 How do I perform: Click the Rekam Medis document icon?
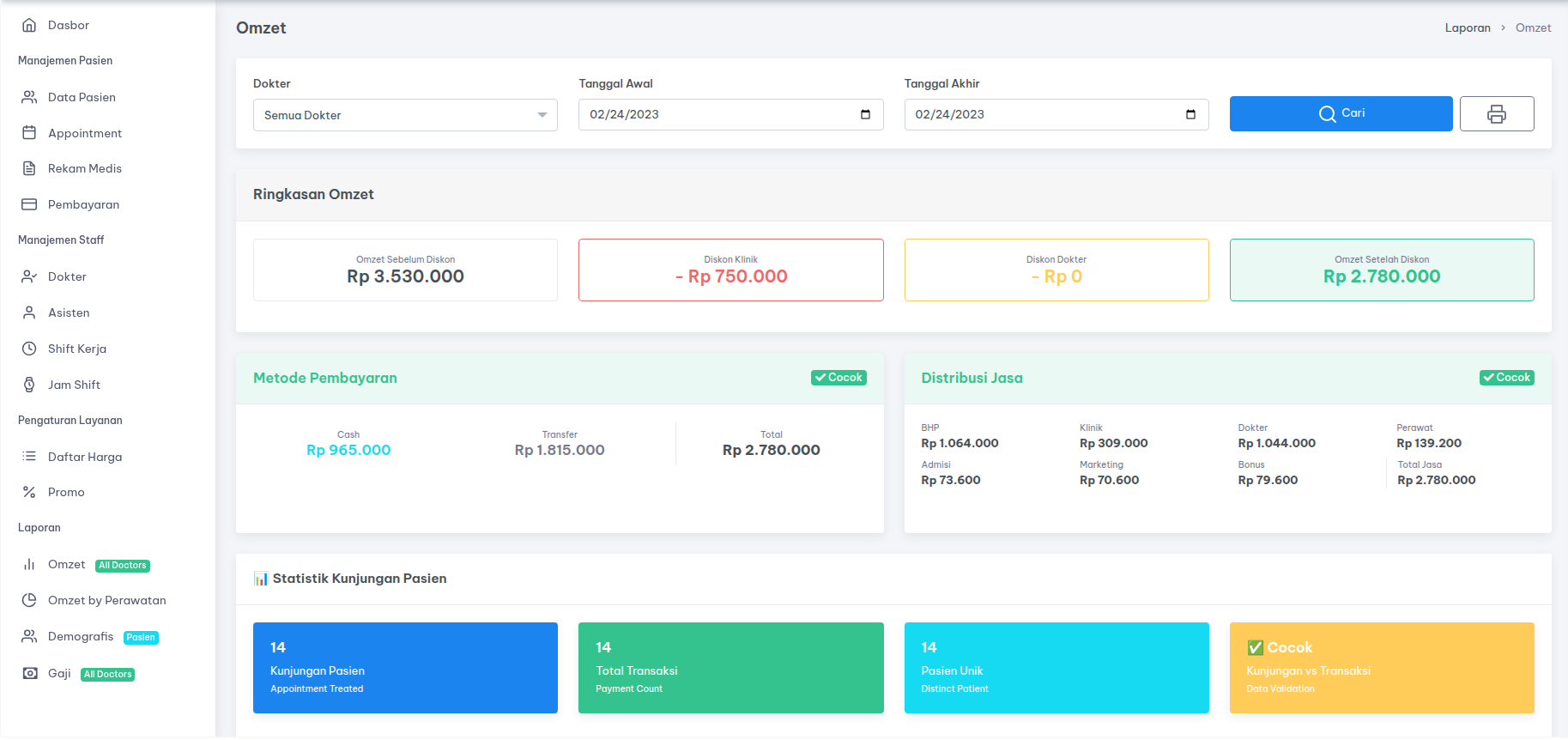click(29, 168)
